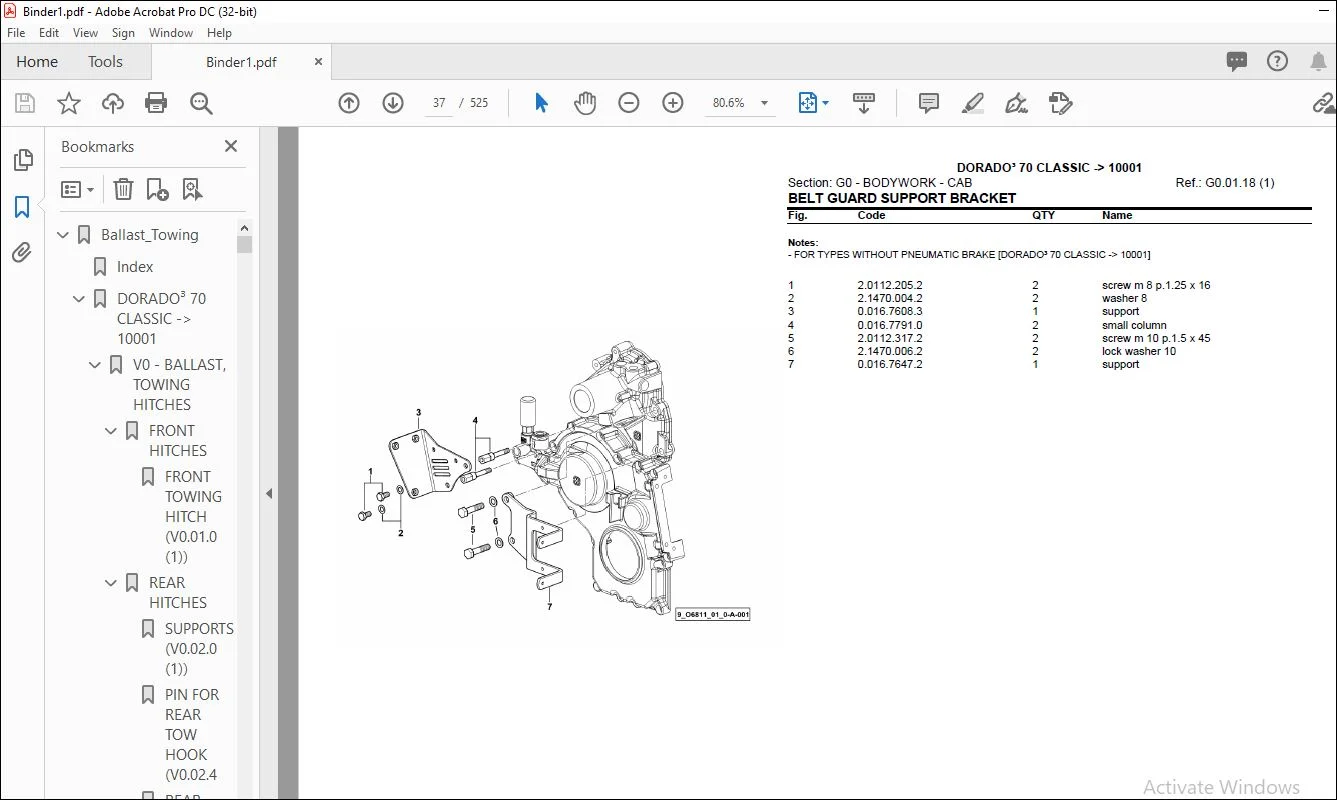The height and width of the screenshot is (800, 1337).
Task: Switch to the Tools tab
Action: tap(105, 62)
